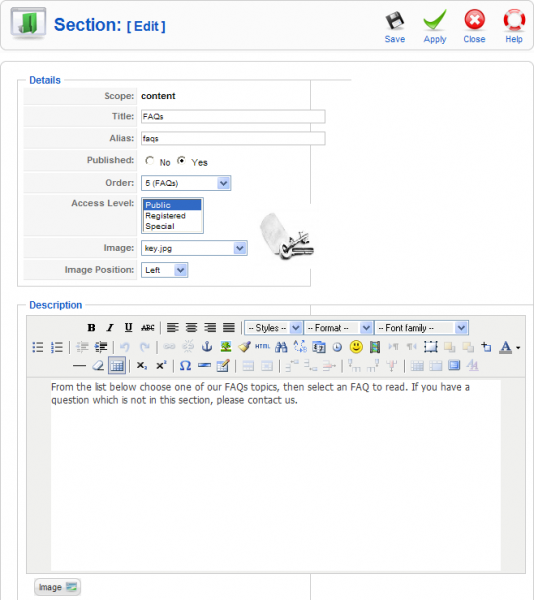Screen dimensions: 534x600
Task: Select the No radio for Published
Action: pyautogui.click(x=150, y=161)
